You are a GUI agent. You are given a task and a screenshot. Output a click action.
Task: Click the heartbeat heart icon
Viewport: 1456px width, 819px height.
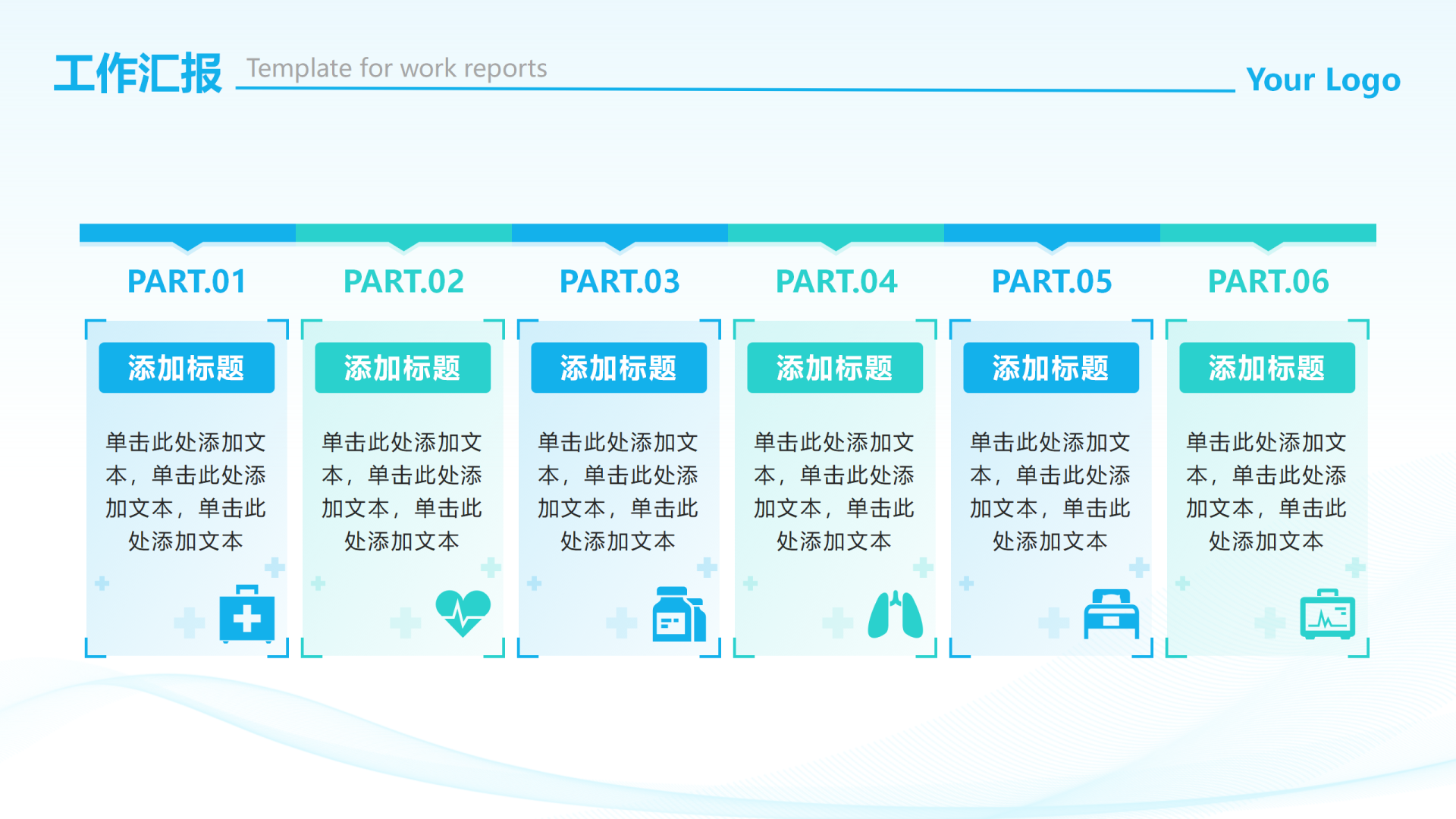(x=463, y=612)
